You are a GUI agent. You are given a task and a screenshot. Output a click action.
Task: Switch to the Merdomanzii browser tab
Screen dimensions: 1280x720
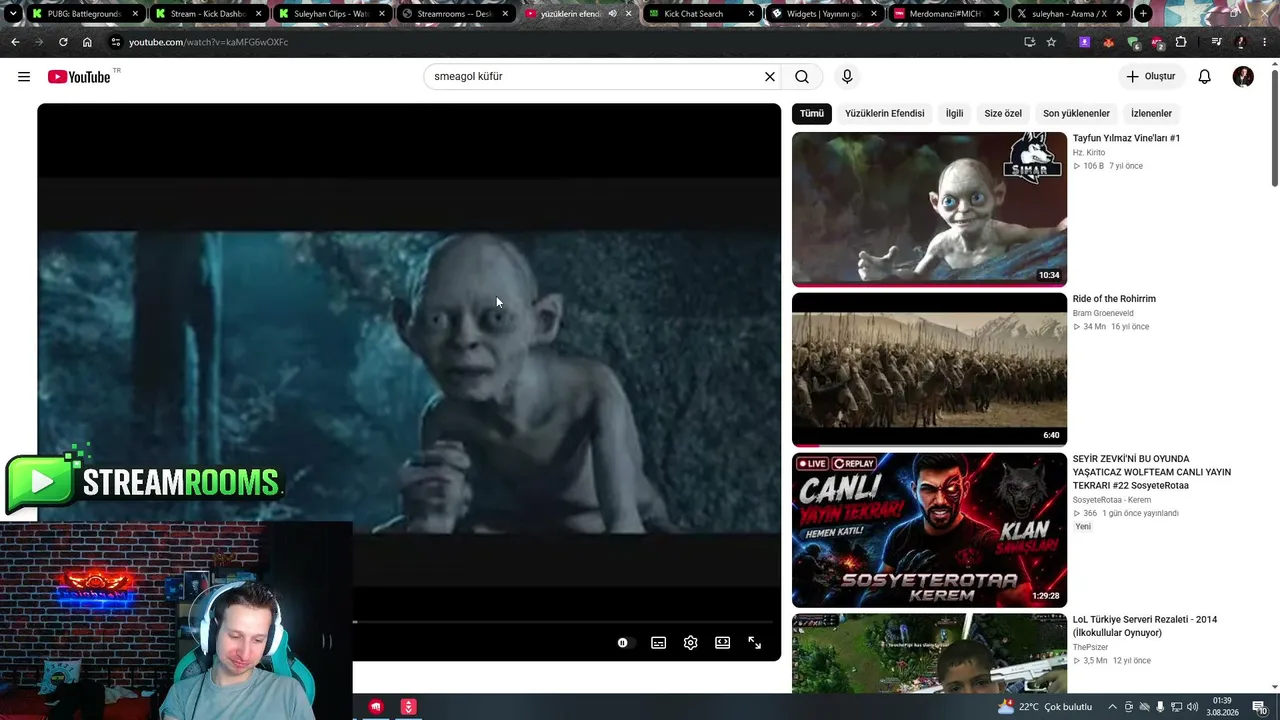(x=946, y=14)
